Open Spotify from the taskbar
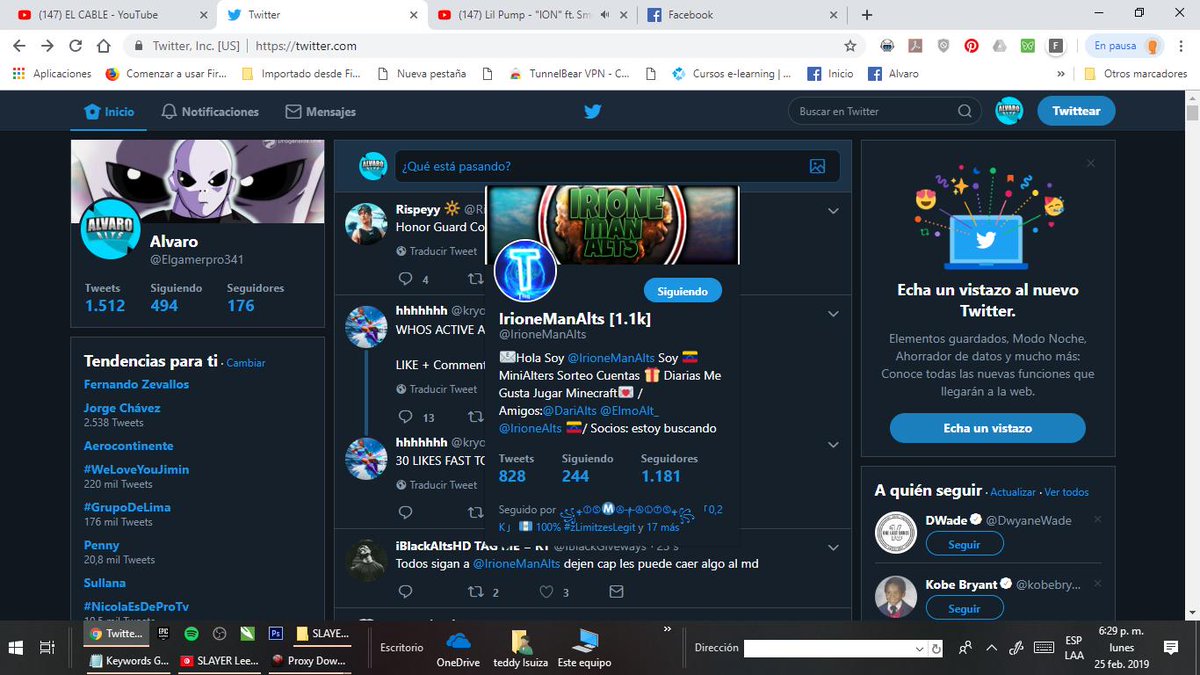 192,634
